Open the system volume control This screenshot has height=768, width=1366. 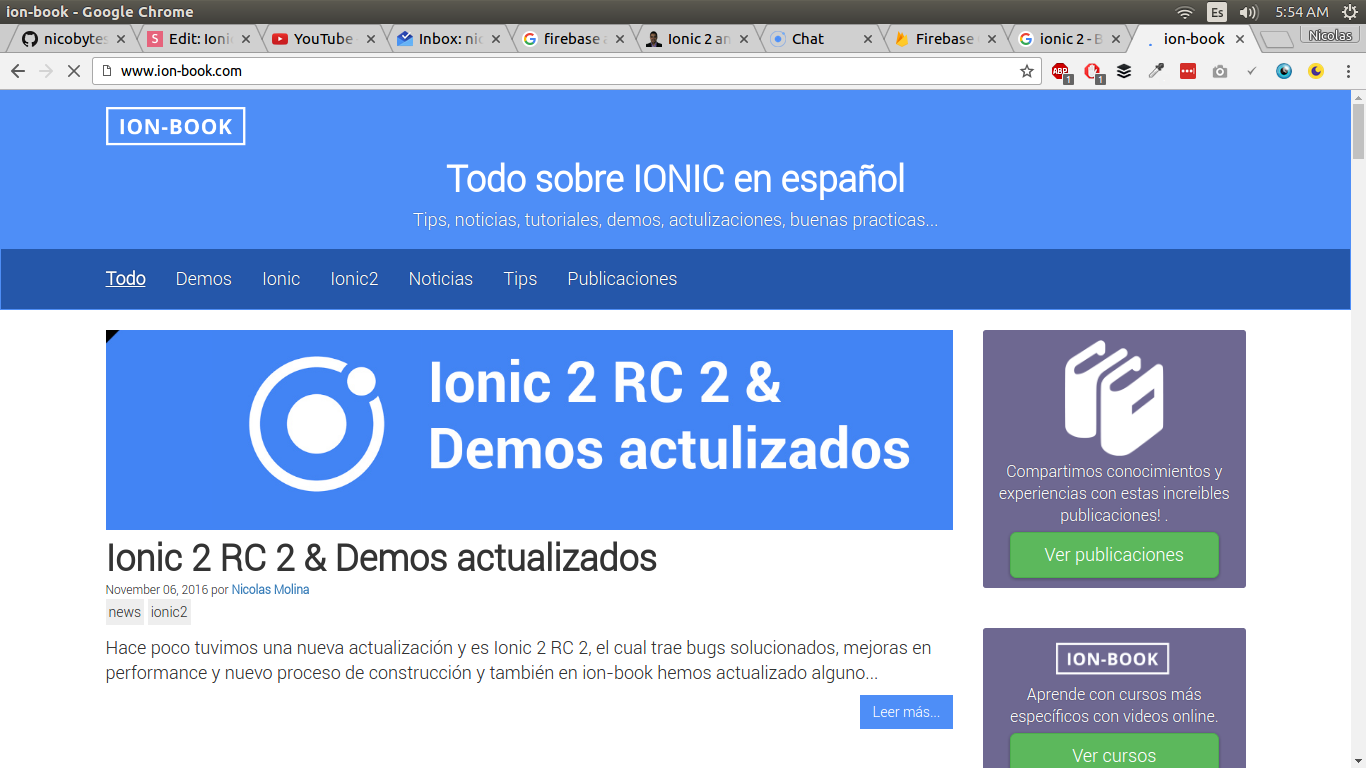(x=1248, y=12)
